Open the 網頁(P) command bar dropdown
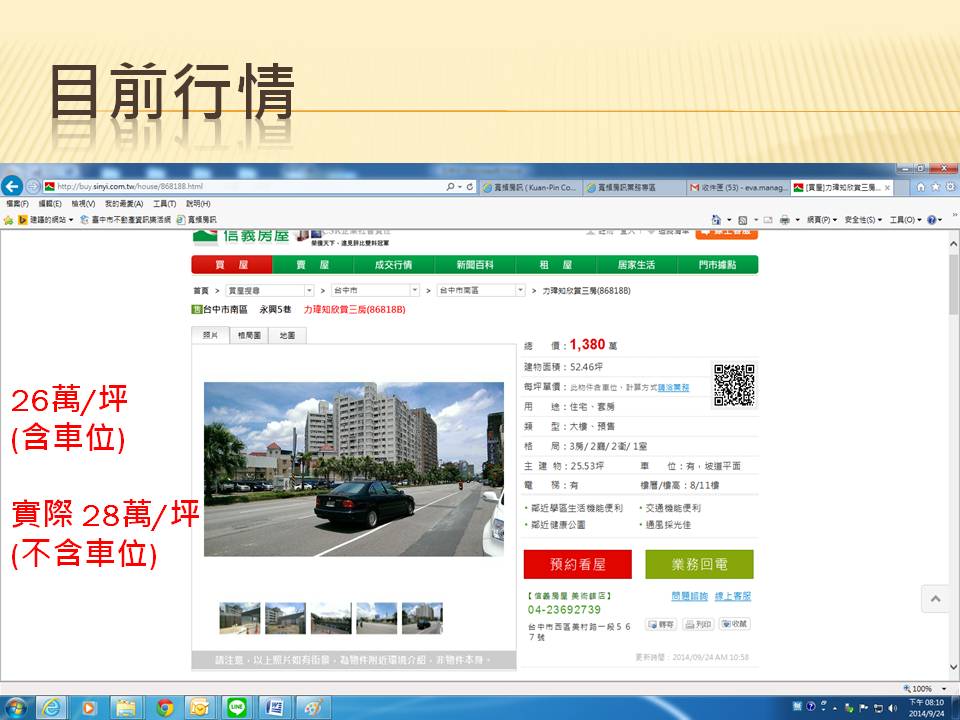The width and height of the screenshot is (960, 720). click(x=822, y=220)
